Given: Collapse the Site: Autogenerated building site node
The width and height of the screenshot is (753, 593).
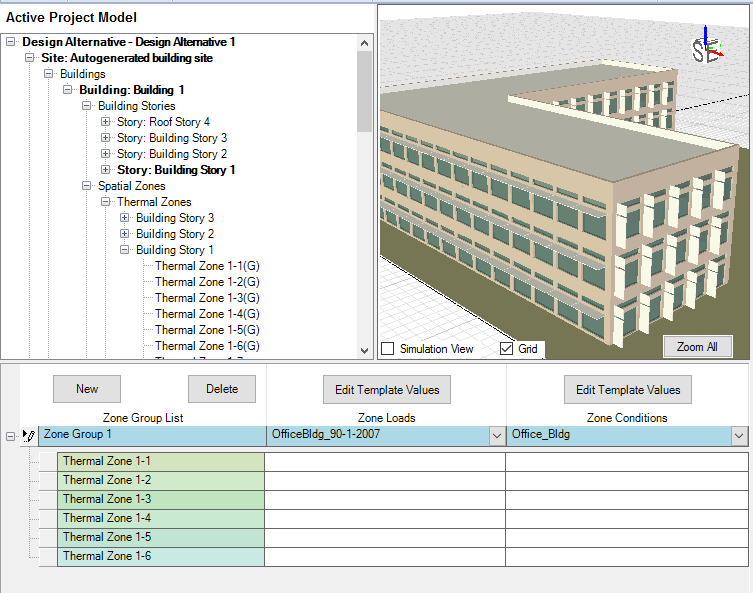Looking at the screenshot, I should 30,58.
